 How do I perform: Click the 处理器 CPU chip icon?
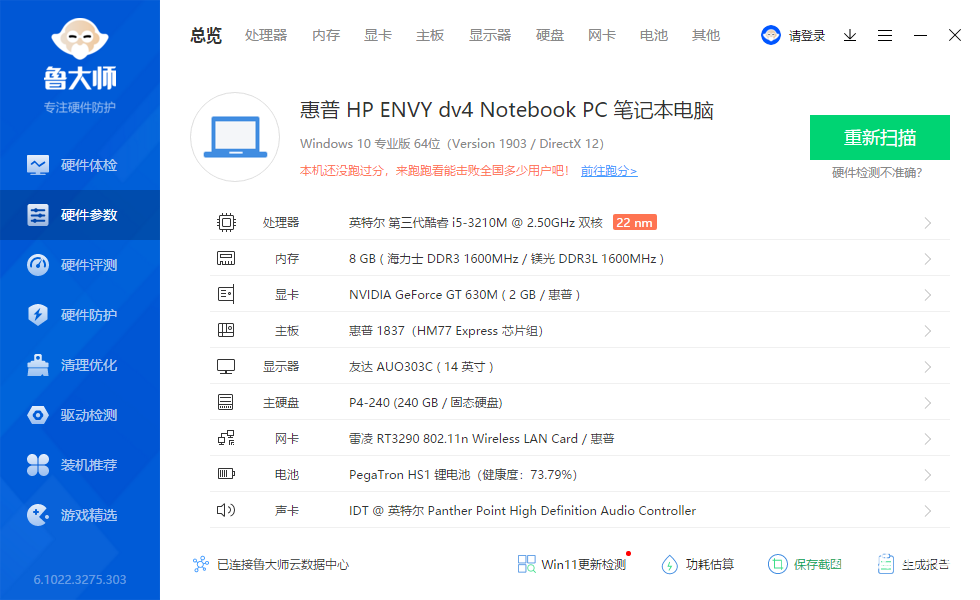[x=226, y=222]
